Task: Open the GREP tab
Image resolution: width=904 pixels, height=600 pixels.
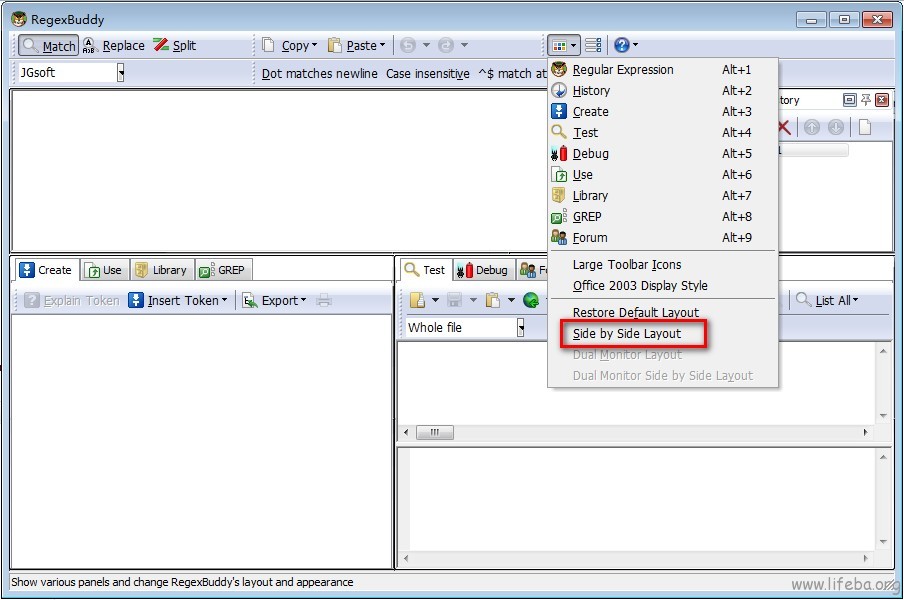Action: [223, 270]
